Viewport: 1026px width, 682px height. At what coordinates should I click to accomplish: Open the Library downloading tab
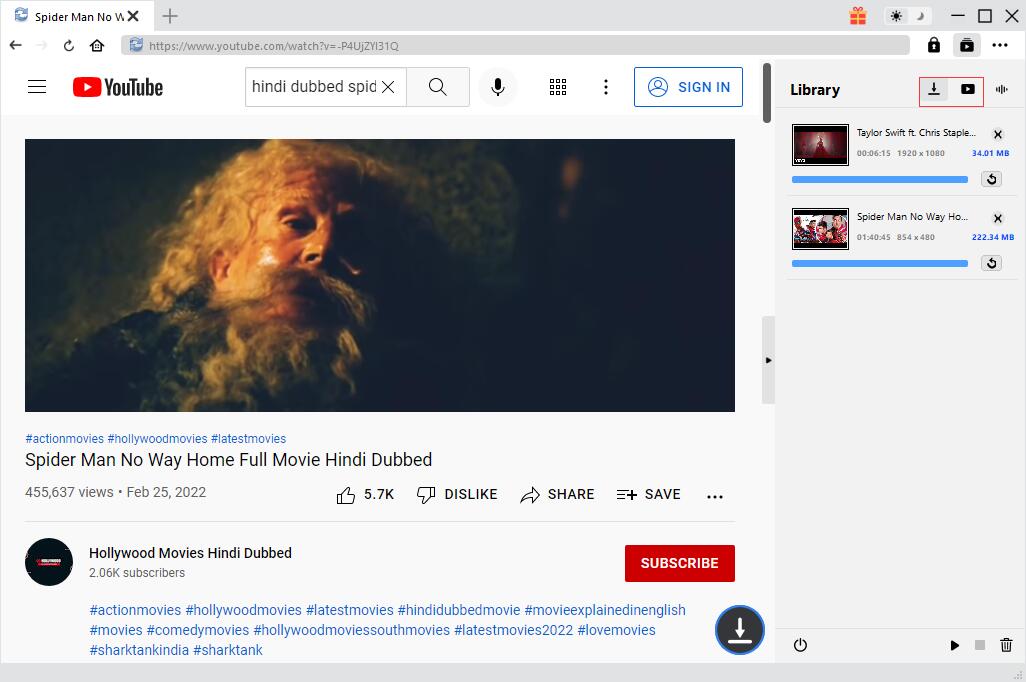coord(934,90)
